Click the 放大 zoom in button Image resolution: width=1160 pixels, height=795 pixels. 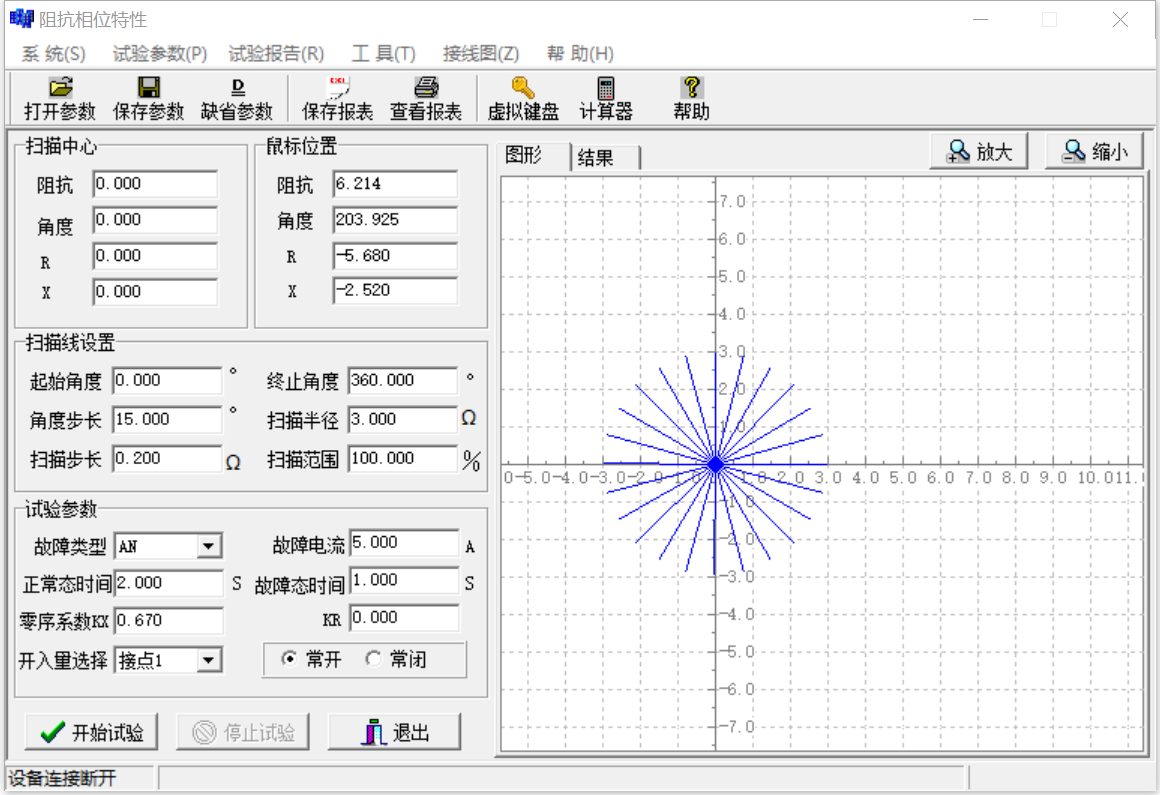coord(980,152)
